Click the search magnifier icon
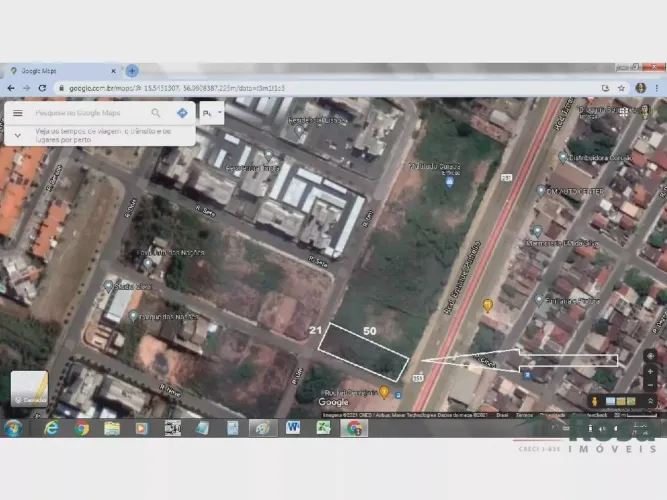The height and width of the screenshot is (500, 667). (x=156, y=113)
